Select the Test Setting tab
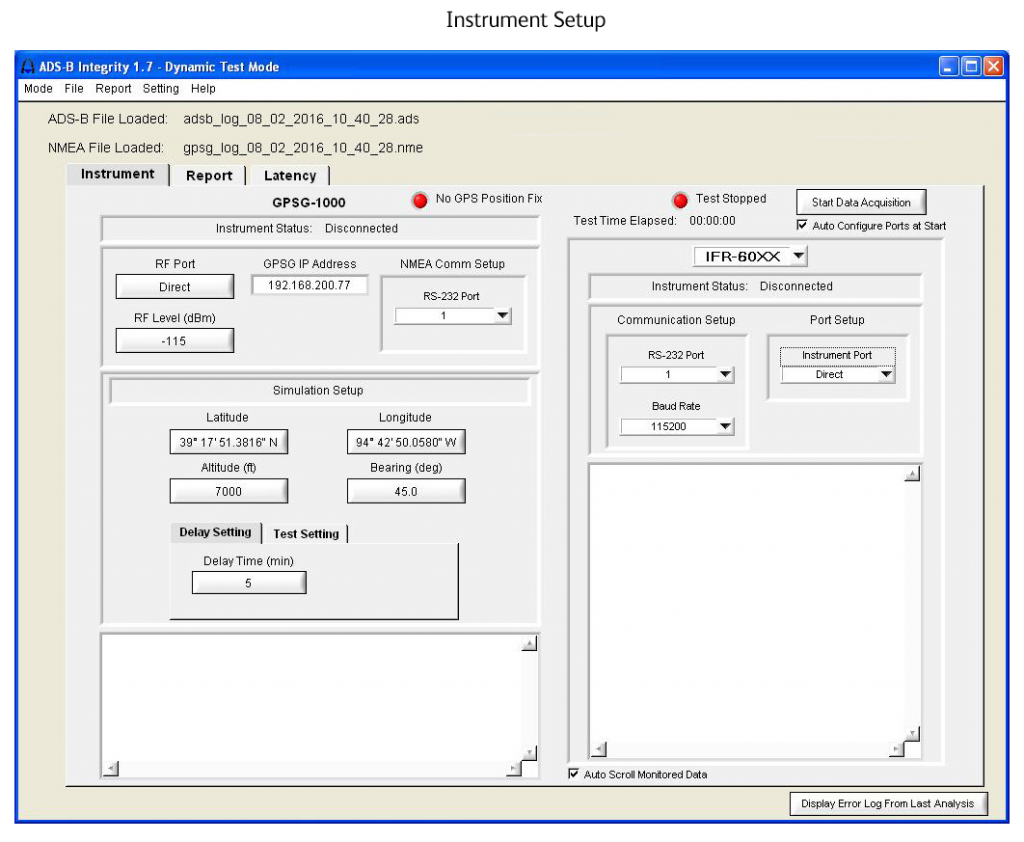Image resolution: width=1024 pixels, height=842 pixels. 306,534
